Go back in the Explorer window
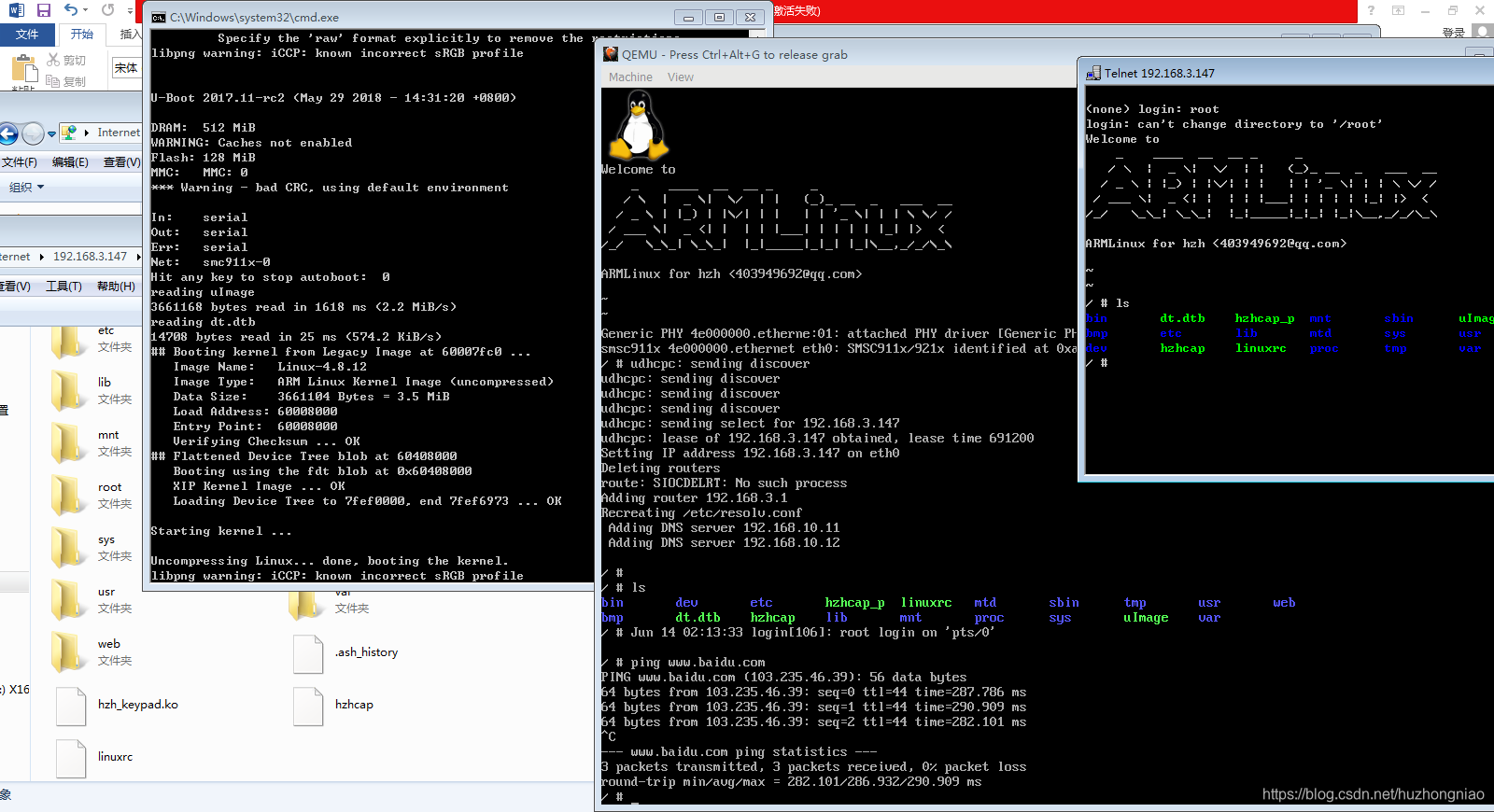Viewport: 1494px width, 812px height. coord(8,133)
